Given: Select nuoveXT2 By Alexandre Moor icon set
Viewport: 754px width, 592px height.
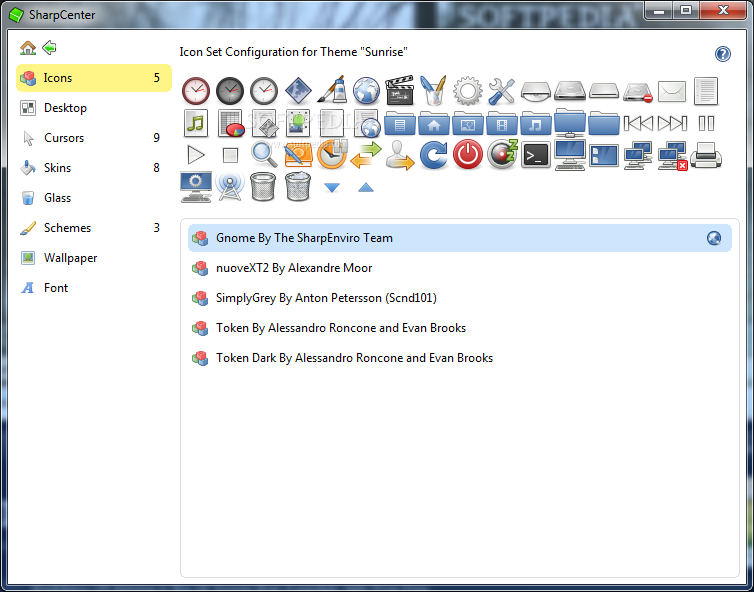Looking at the screenshot, I should (460, 268).
